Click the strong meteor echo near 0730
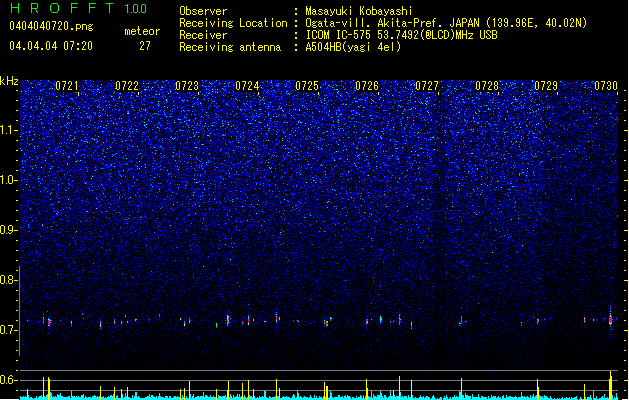The image size is (629, 400). tap(611, 320)
